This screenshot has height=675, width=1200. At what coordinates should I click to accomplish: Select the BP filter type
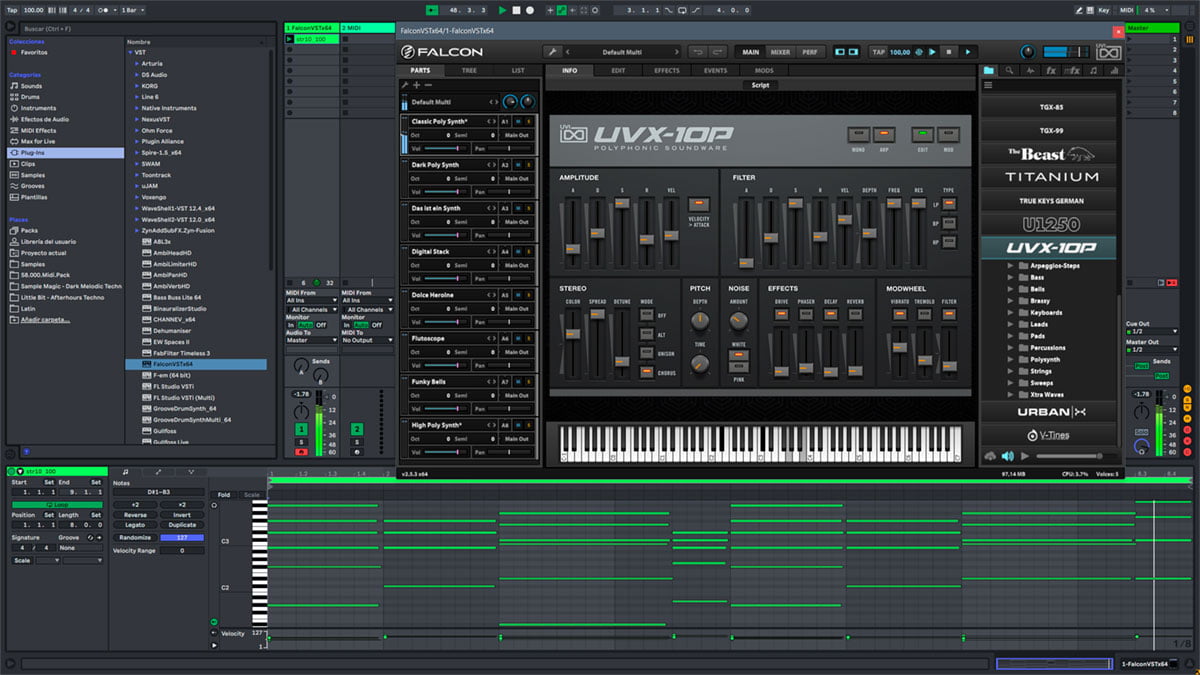coord(948,223)
